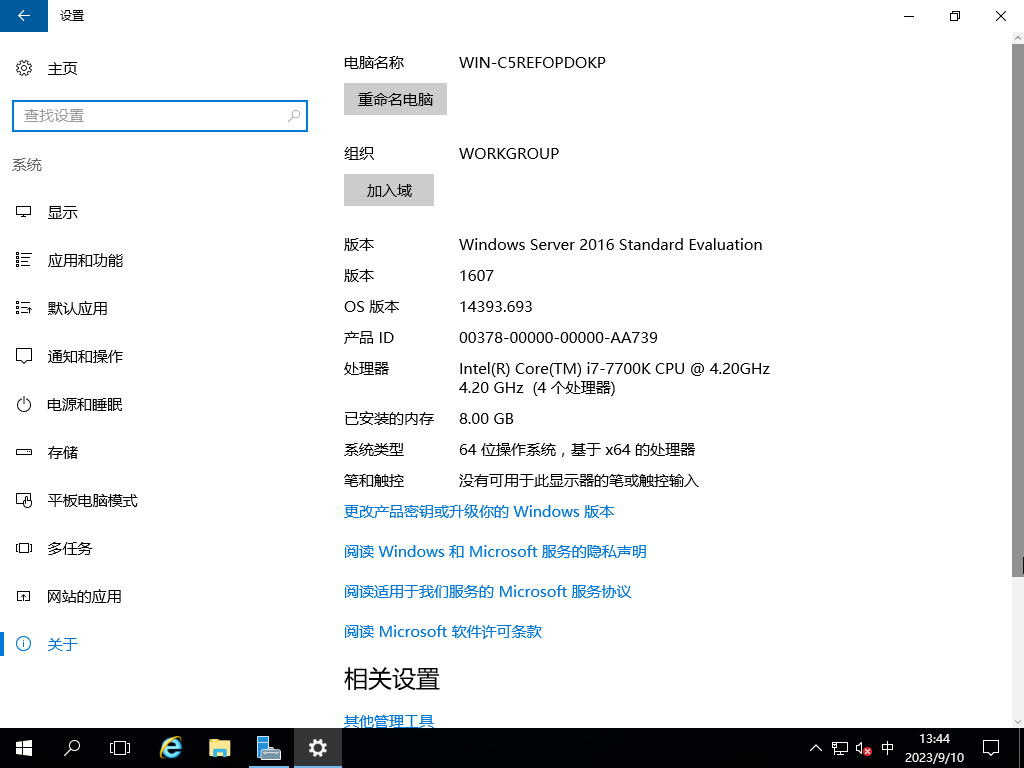This screenshot has height=768, width=1024.
Task: Click the 8.00 GB installed memory value
Action: coord(487,419)
